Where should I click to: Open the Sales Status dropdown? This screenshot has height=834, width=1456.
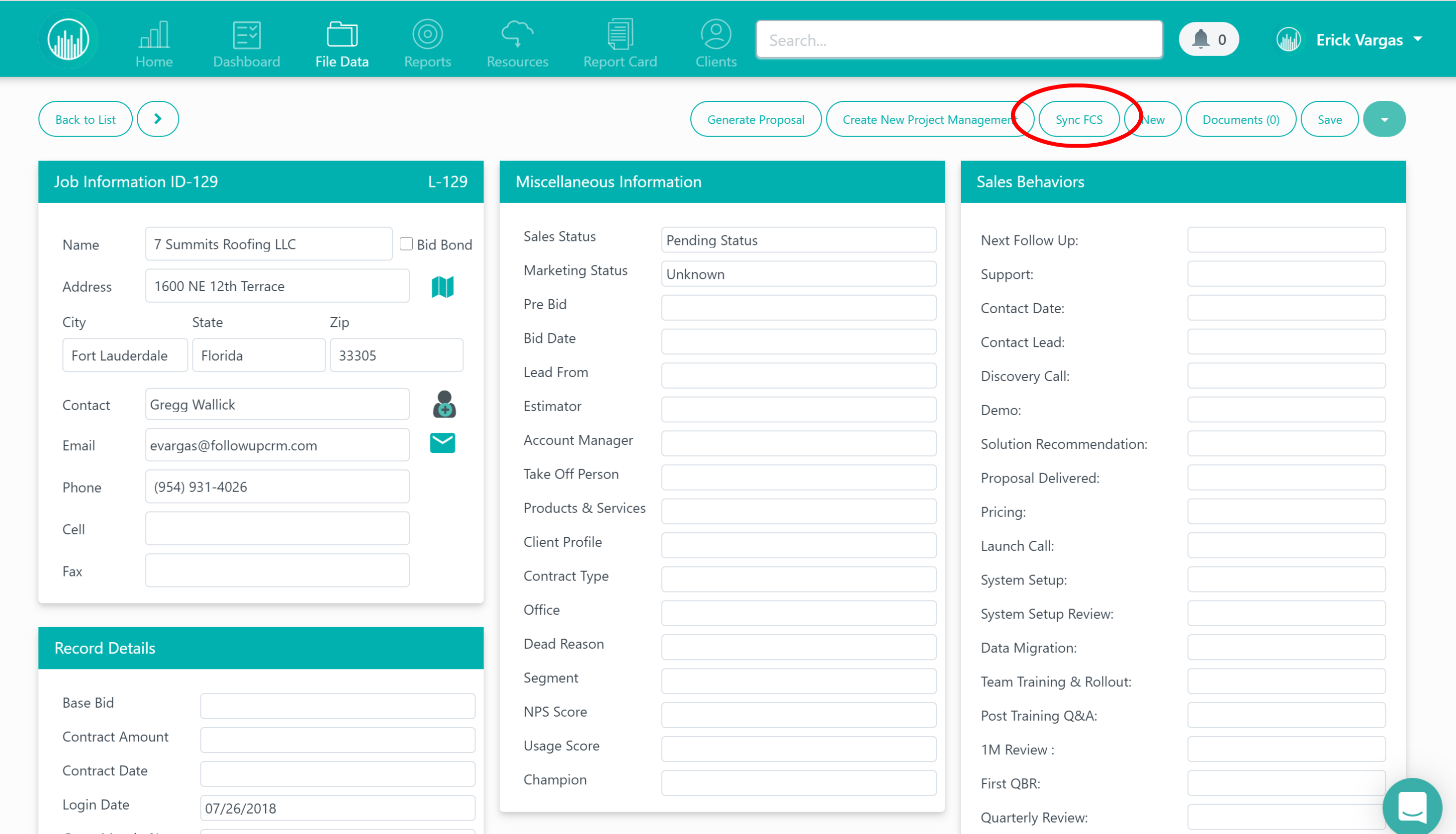tap(798, 240)
